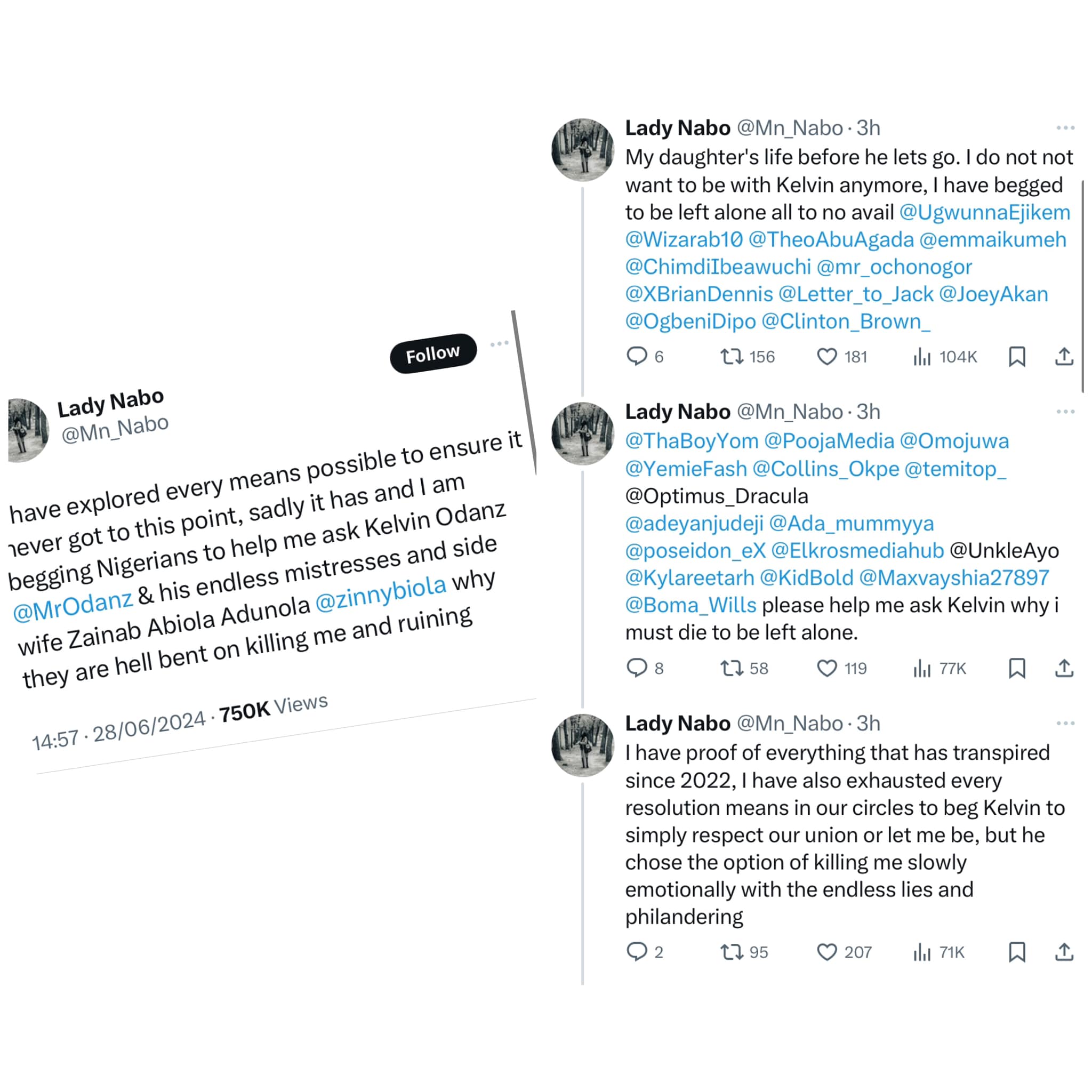Bookmark the tweet with 71K views
Image resolution: width=1092 pixels, height=1092 pixels.
coord(1017,952)
